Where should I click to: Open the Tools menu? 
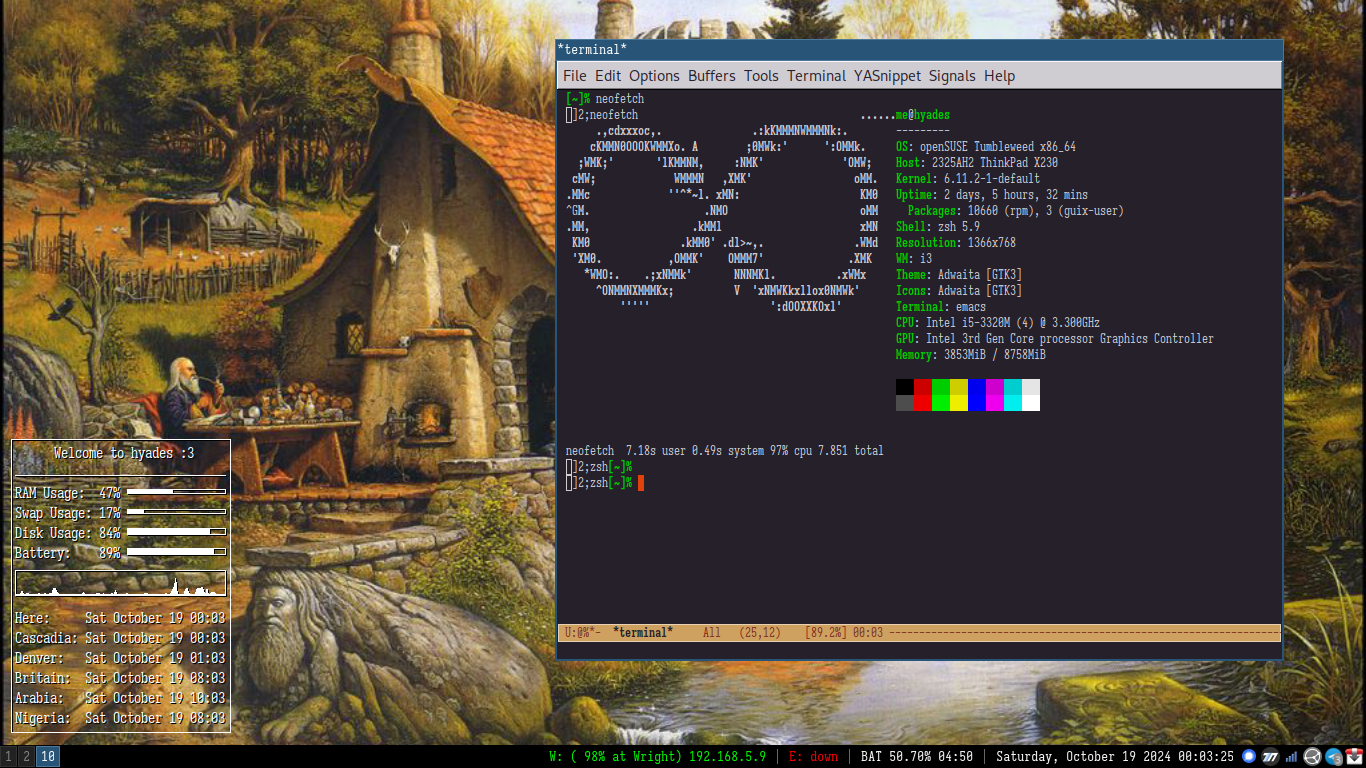[x=761, y=76]
